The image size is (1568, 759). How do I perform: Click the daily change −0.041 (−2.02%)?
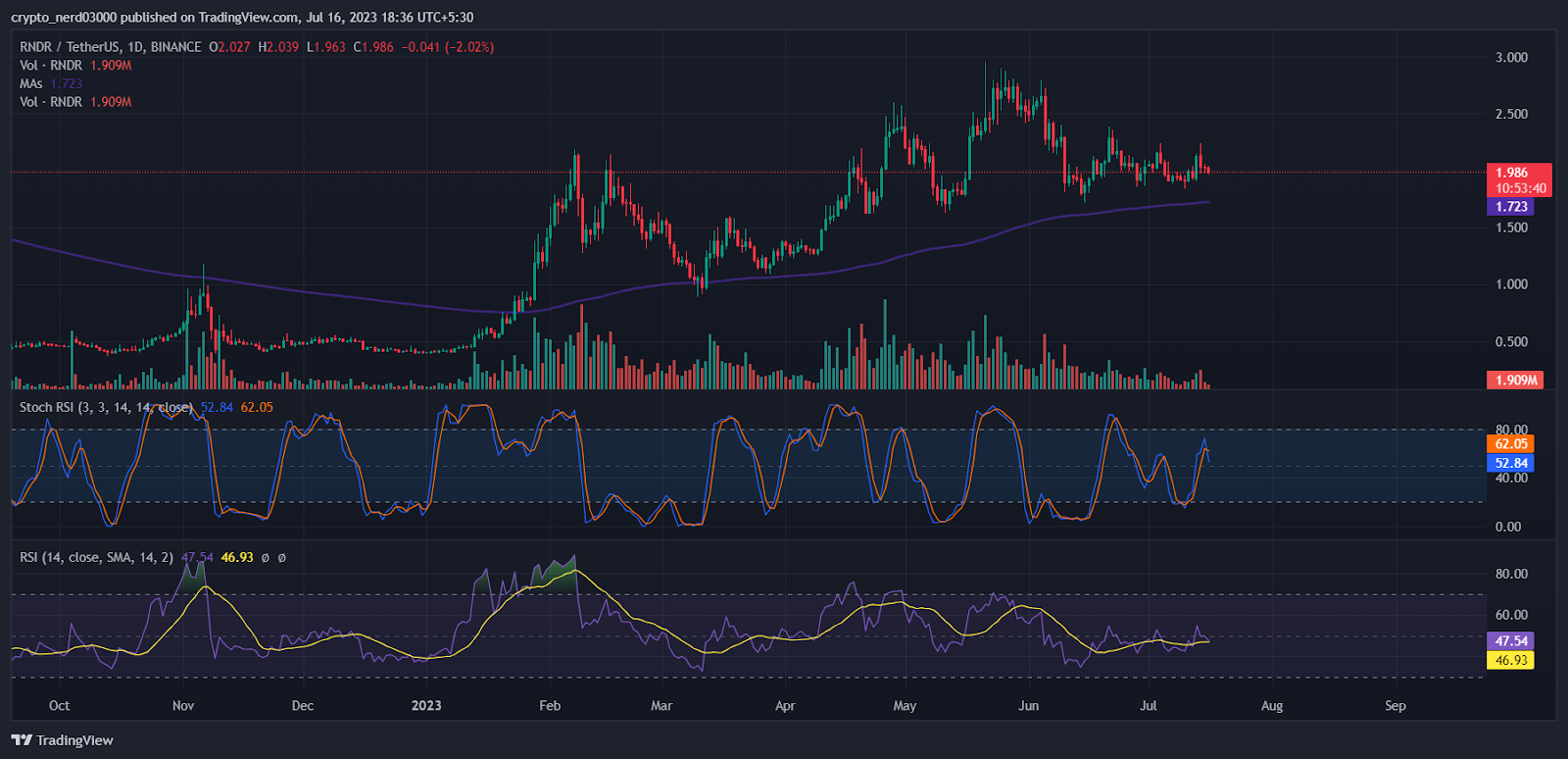coord(448,47)
